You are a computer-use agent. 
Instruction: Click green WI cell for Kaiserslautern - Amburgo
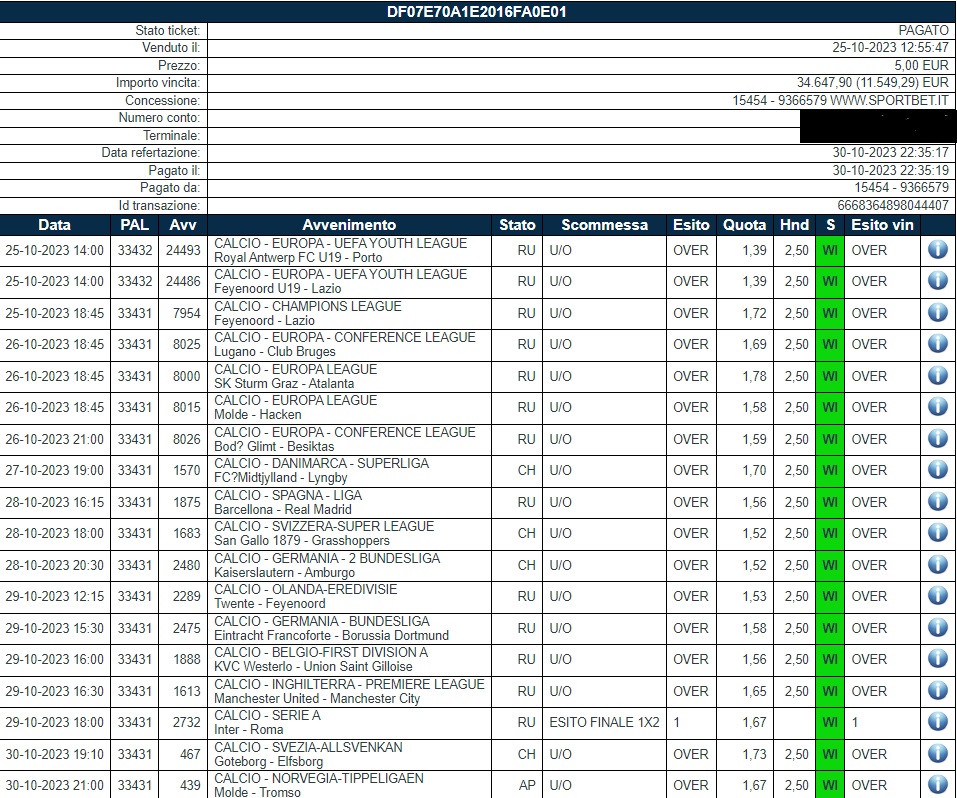pyautogui.click(x=829, y=565)
